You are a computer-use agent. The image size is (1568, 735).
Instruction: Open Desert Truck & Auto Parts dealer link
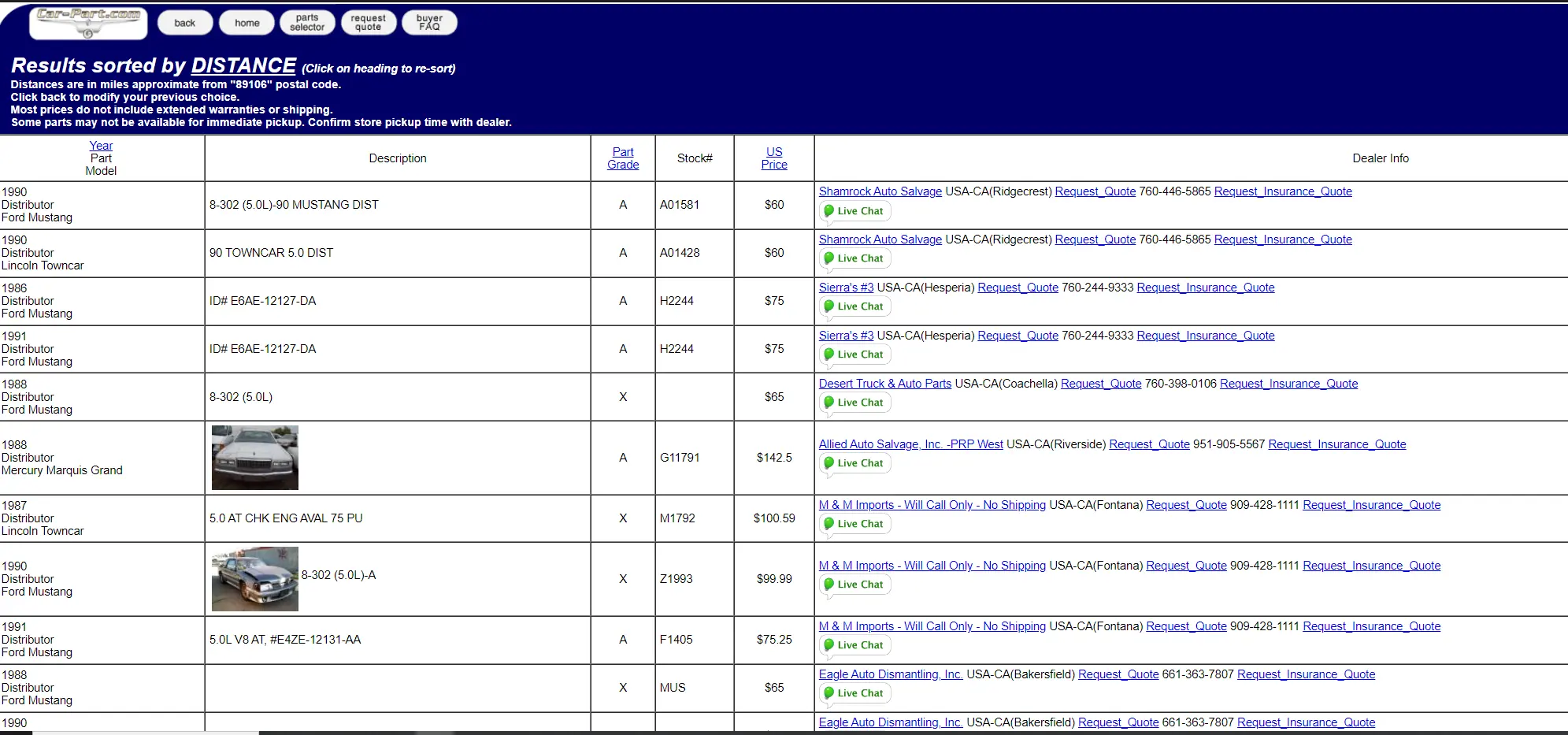click(885, 384)
